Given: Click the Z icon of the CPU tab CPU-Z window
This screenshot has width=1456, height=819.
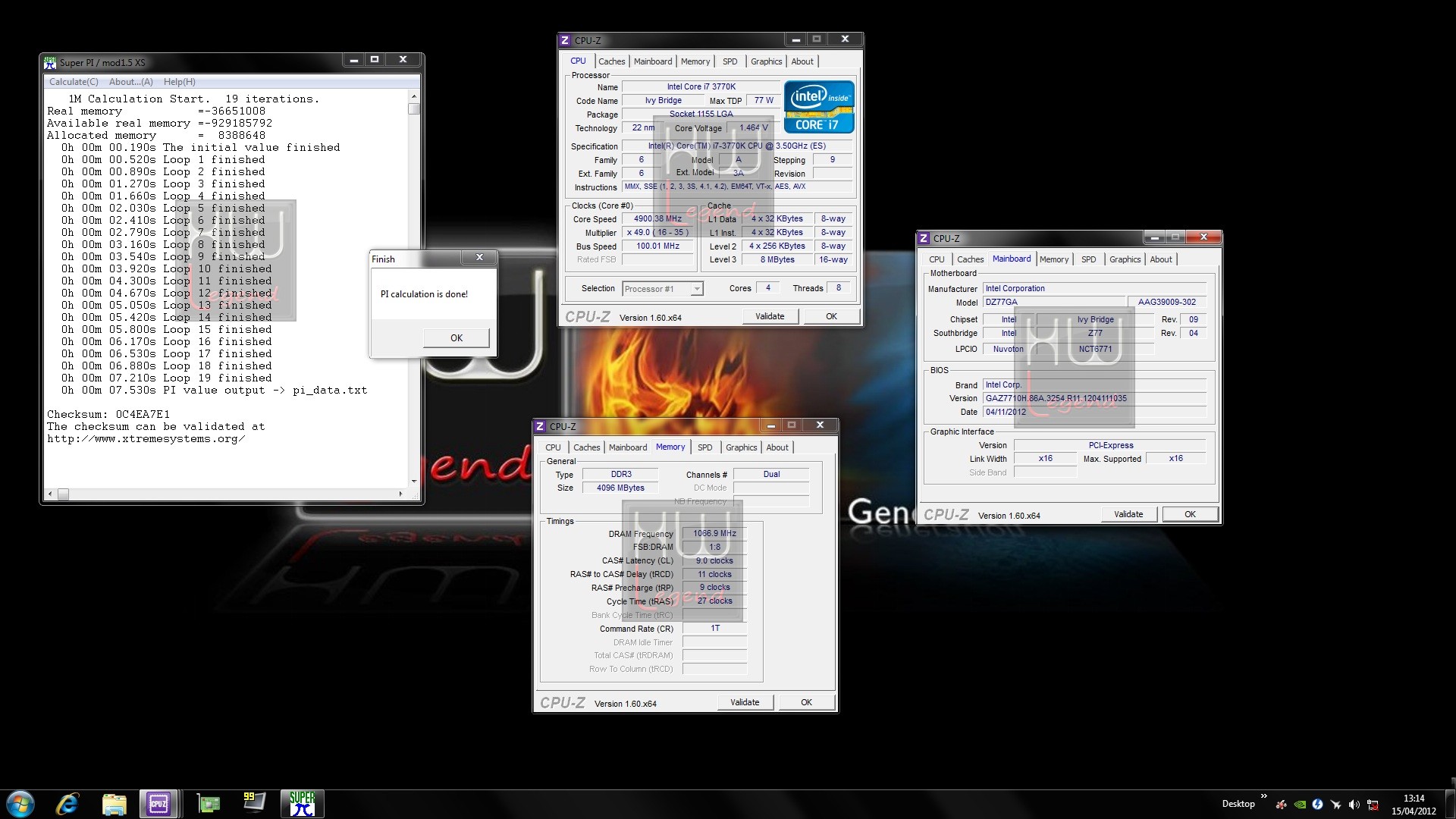Looking at the screenshot, I should 565,40.
